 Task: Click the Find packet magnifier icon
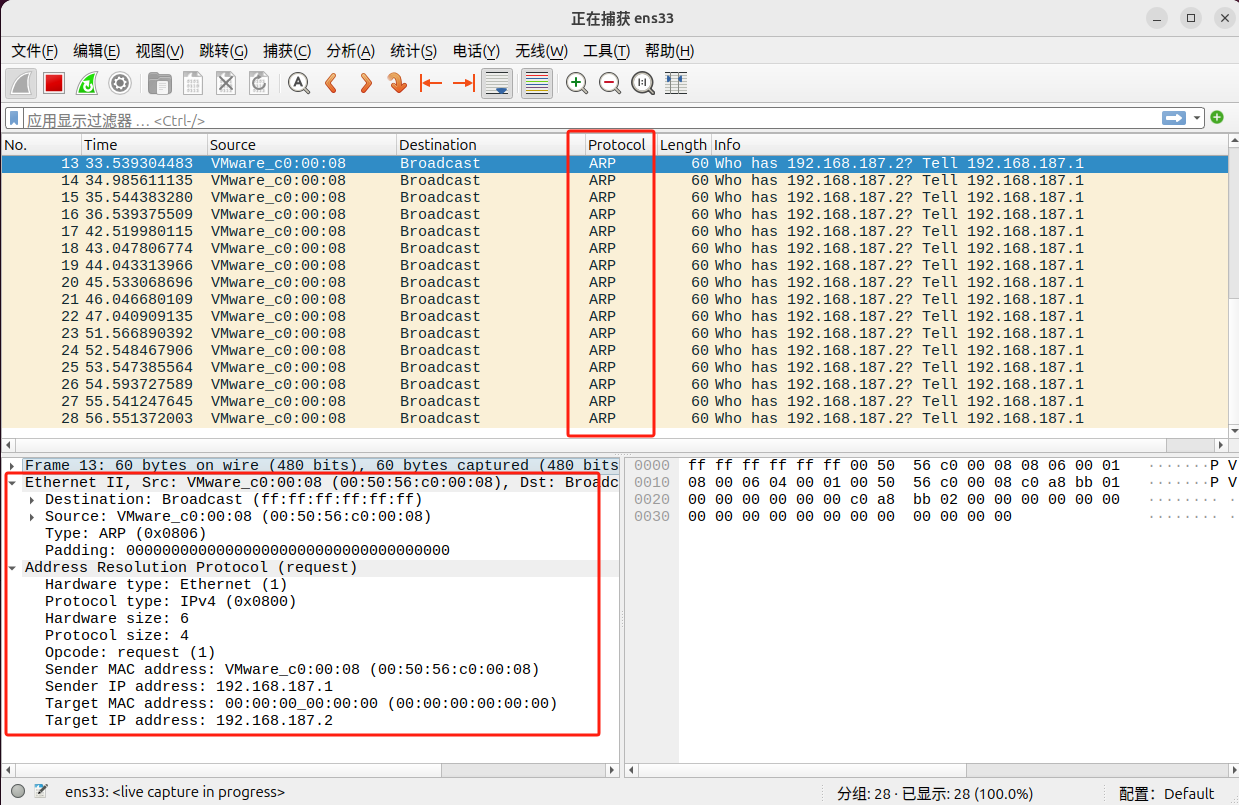[298, 84]
